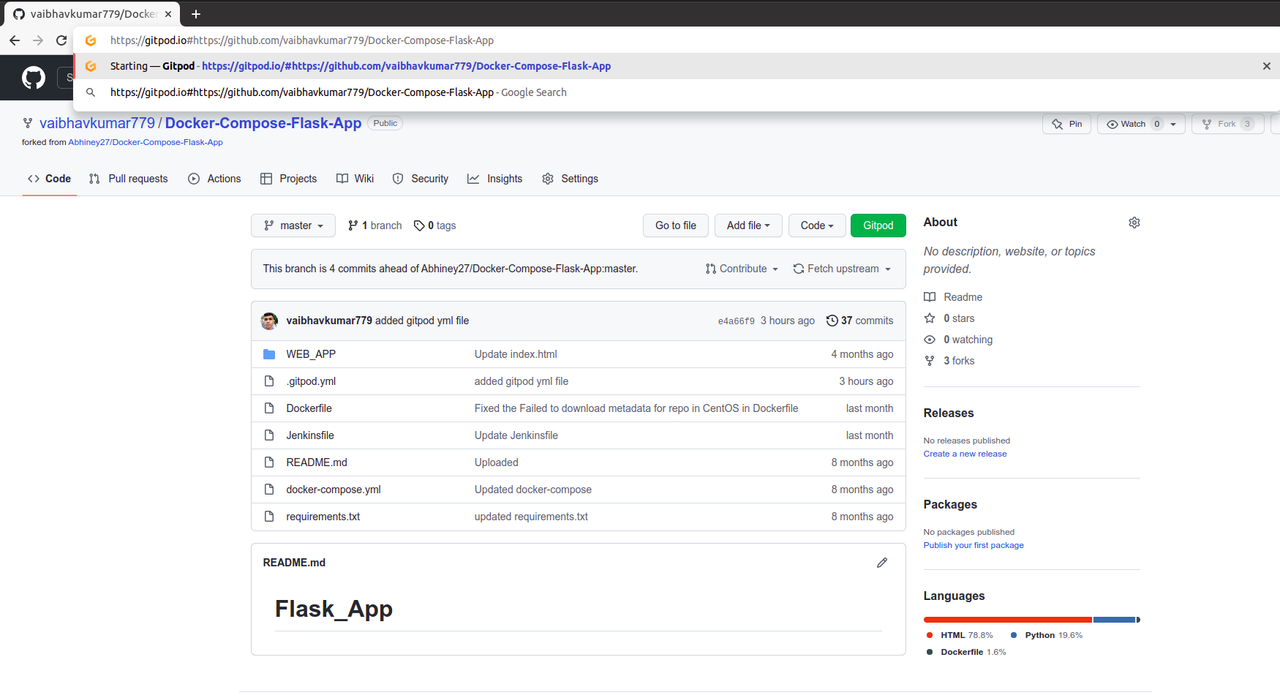Click the WEB_APP folder icon
This screenshot has width=1280, height=696.
[269, 354]
